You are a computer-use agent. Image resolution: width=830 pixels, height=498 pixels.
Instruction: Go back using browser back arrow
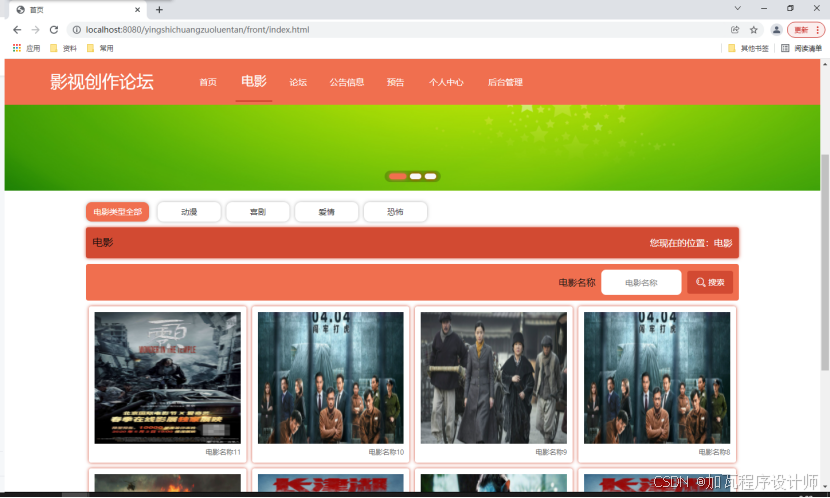16,30
